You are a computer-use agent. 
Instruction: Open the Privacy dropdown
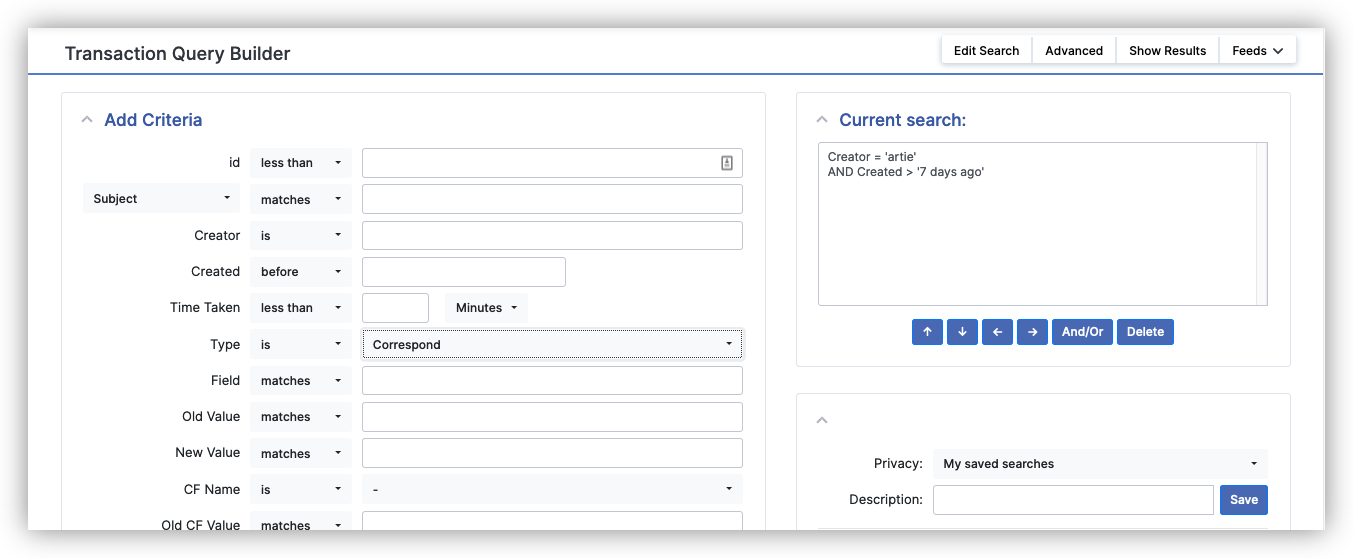point(1100,464)
